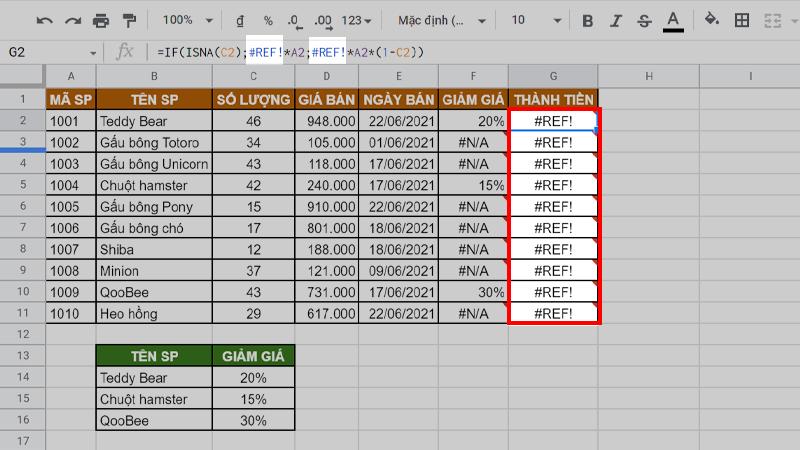Toggle bold formatting

click(x=588, y=21)
